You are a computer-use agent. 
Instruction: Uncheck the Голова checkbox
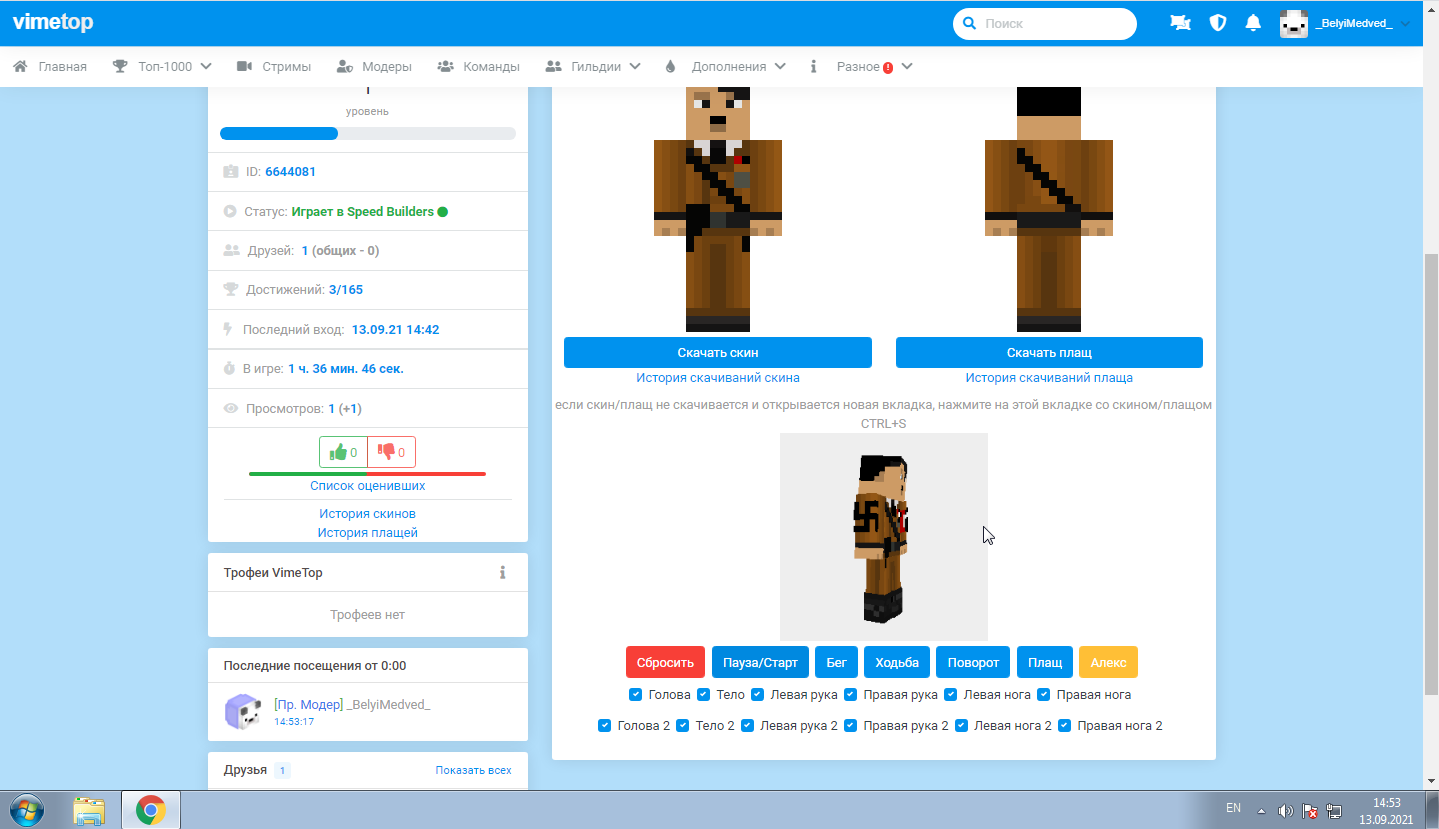636,694
